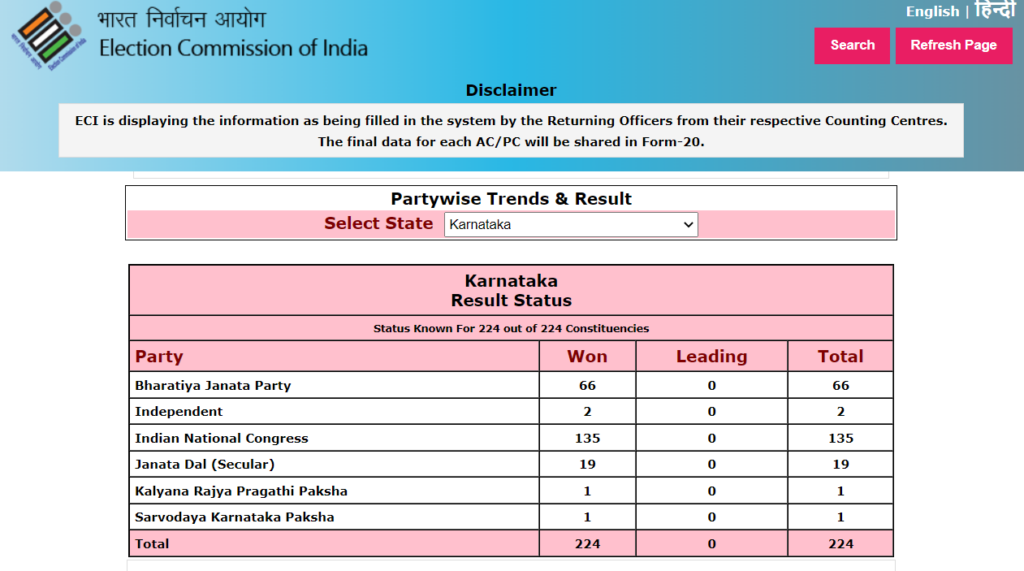The width and height of the screenshot is (1024, 571).
Task: Click the Leading value 0 for Kalyana Rajya Pragathi Paksha
Action: (711, 491)
